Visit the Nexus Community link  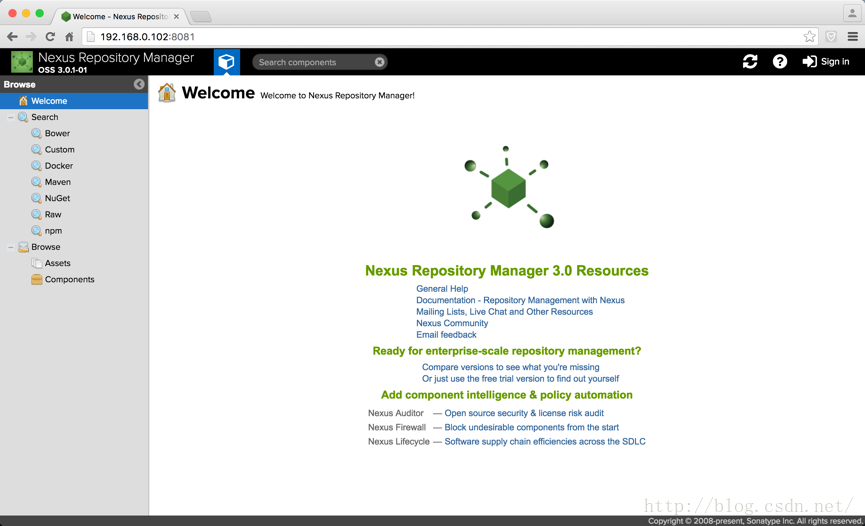[452, 323]
